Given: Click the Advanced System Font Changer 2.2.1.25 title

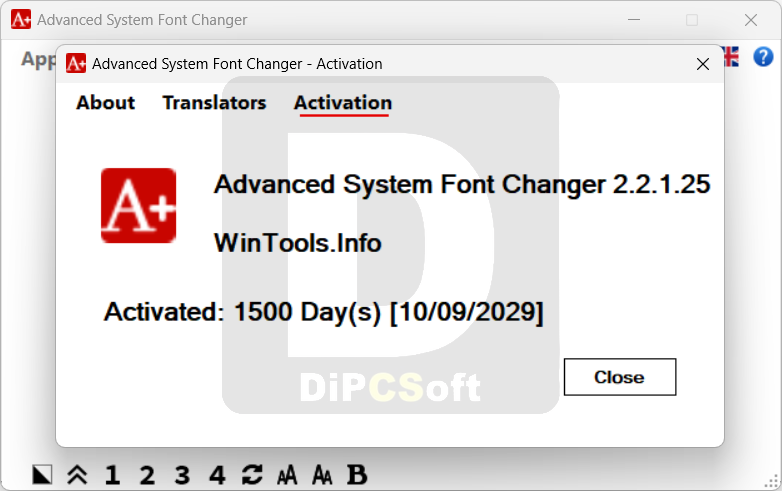Looking at the screenshot, I should point(462,185).
